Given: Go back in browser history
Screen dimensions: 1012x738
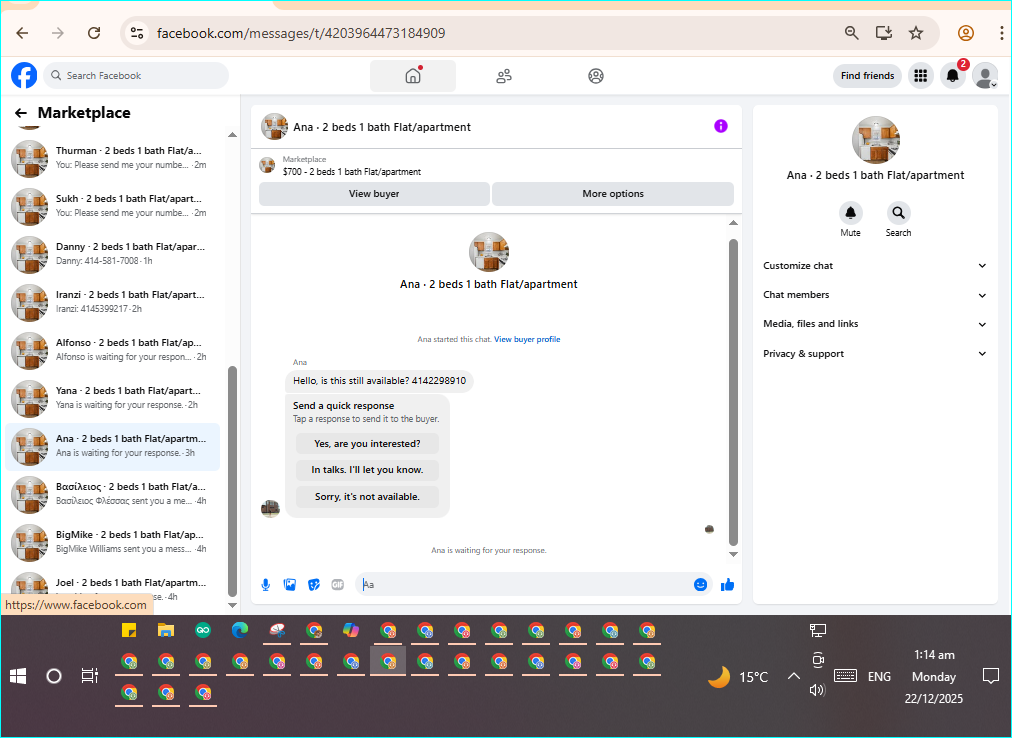Looking at the screenshot, I should 23,33.
